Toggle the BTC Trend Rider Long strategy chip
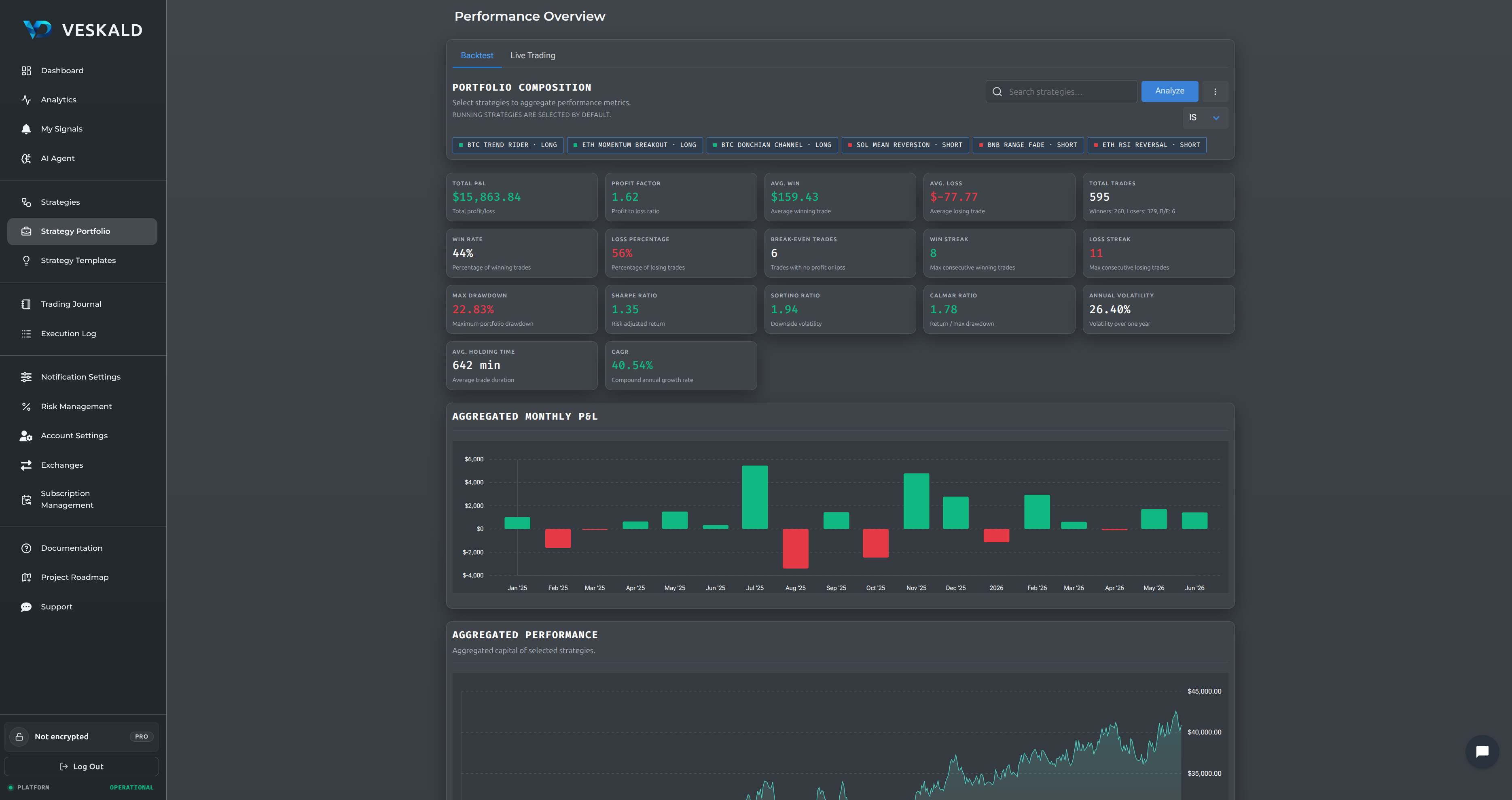 [x=508, y=145]
